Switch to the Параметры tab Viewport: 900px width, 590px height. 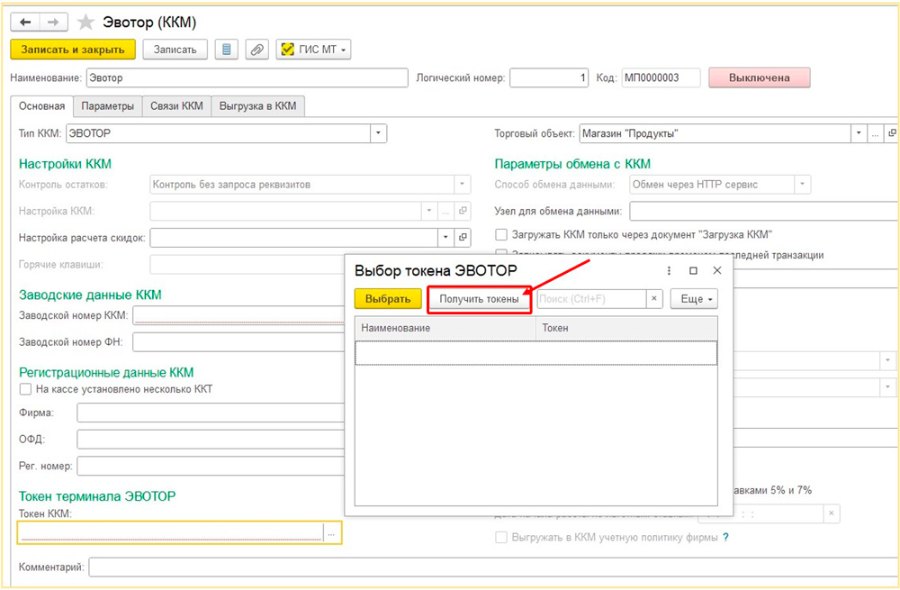pyautogui.click(x=107, y=106)
